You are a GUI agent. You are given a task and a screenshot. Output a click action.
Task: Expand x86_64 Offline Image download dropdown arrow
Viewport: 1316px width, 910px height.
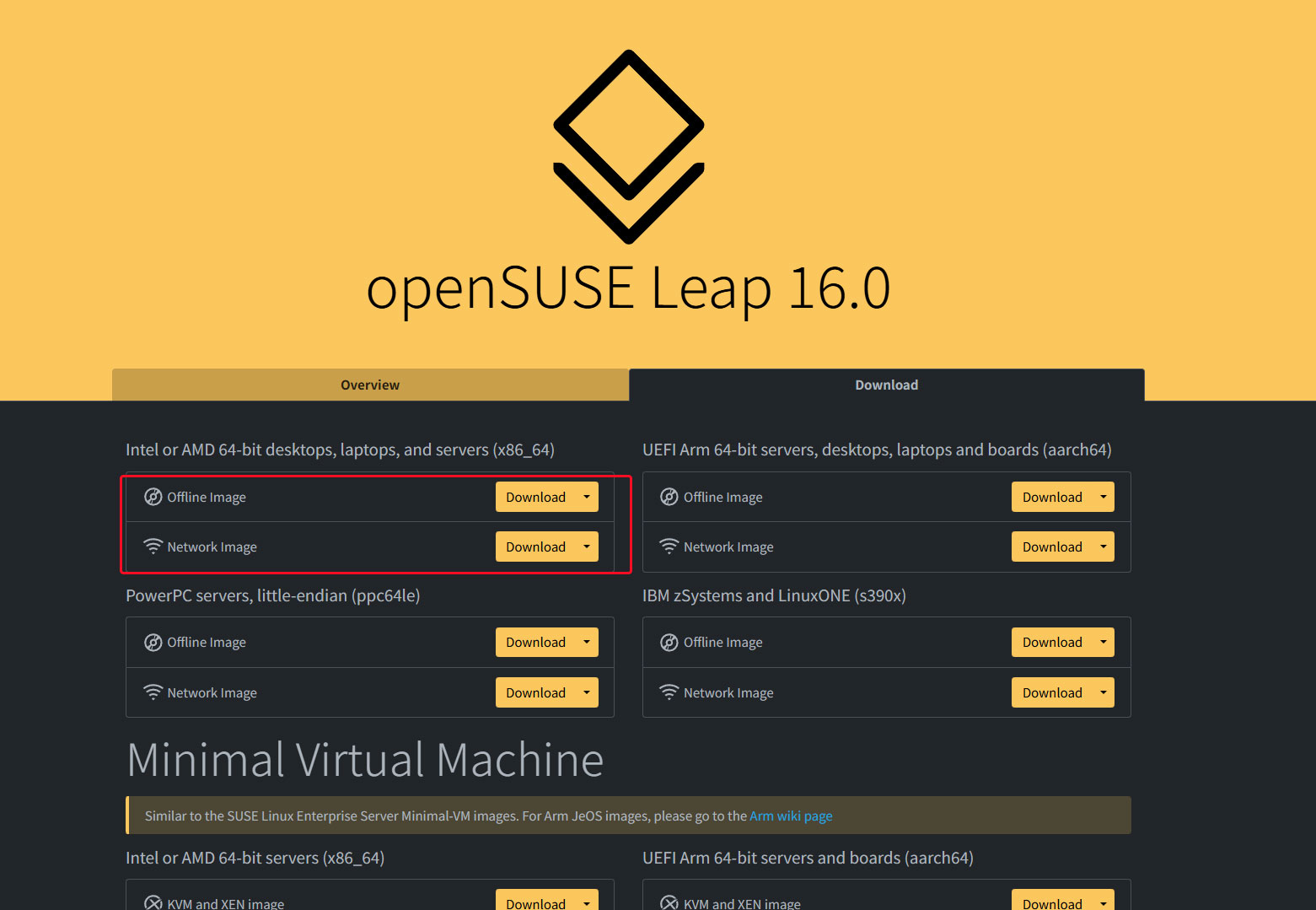click(x=587, y=497)
